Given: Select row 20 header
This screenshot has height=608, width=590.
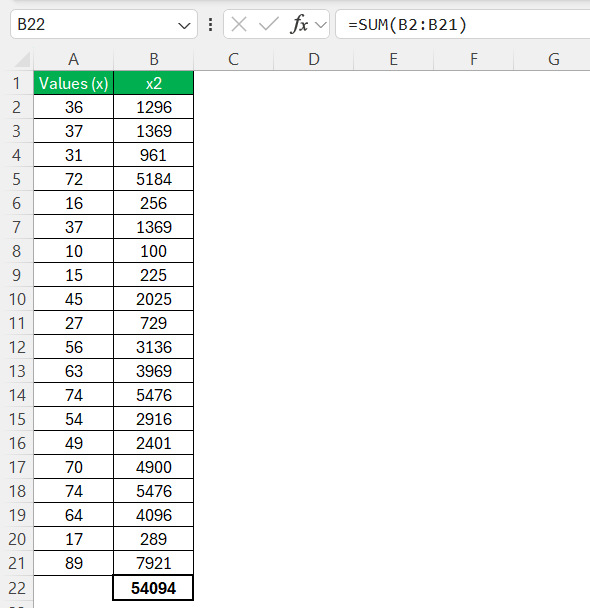Looking at the screenshot, I should pos(17,539).
